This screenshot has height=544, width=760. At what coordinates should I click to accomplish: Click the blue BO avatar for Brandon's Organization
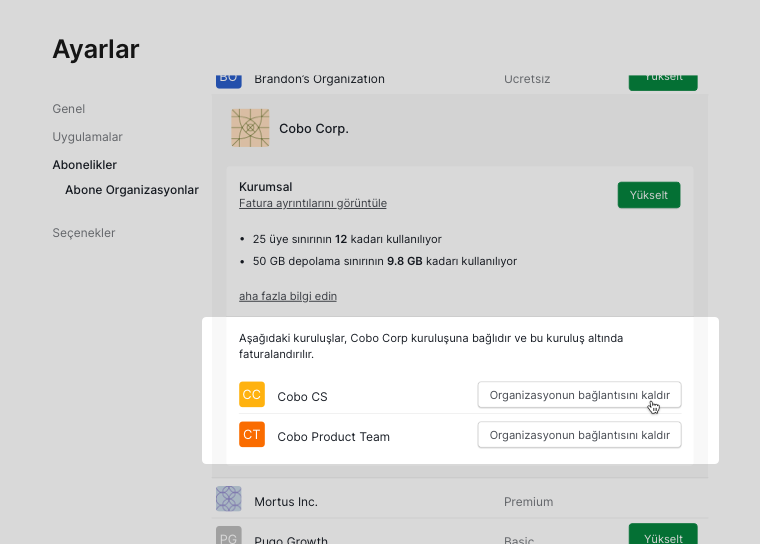coord(229,81)
